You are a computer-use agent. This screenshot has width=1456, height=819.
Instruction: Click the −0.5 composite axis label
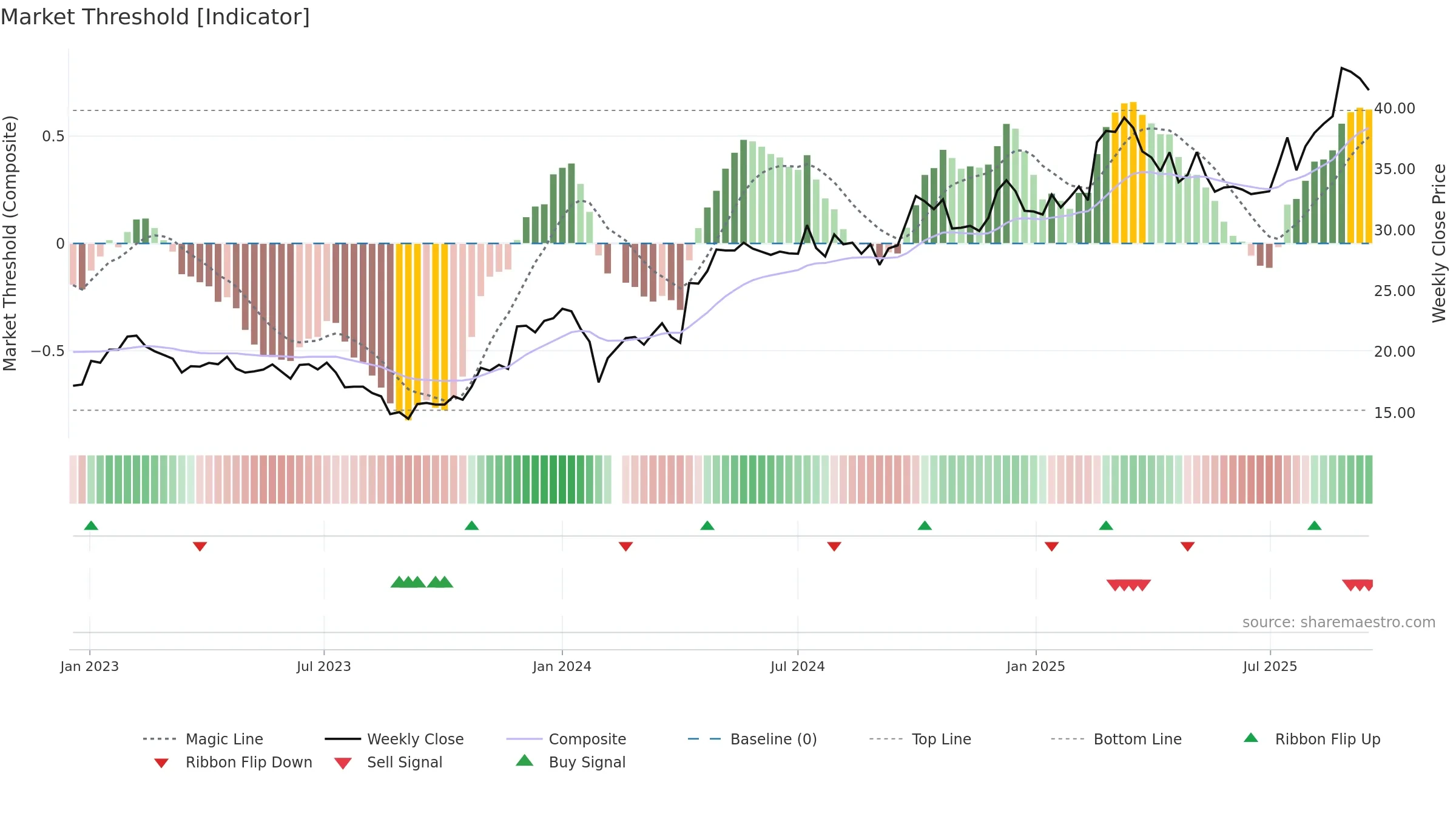click(x=48, y=351)
